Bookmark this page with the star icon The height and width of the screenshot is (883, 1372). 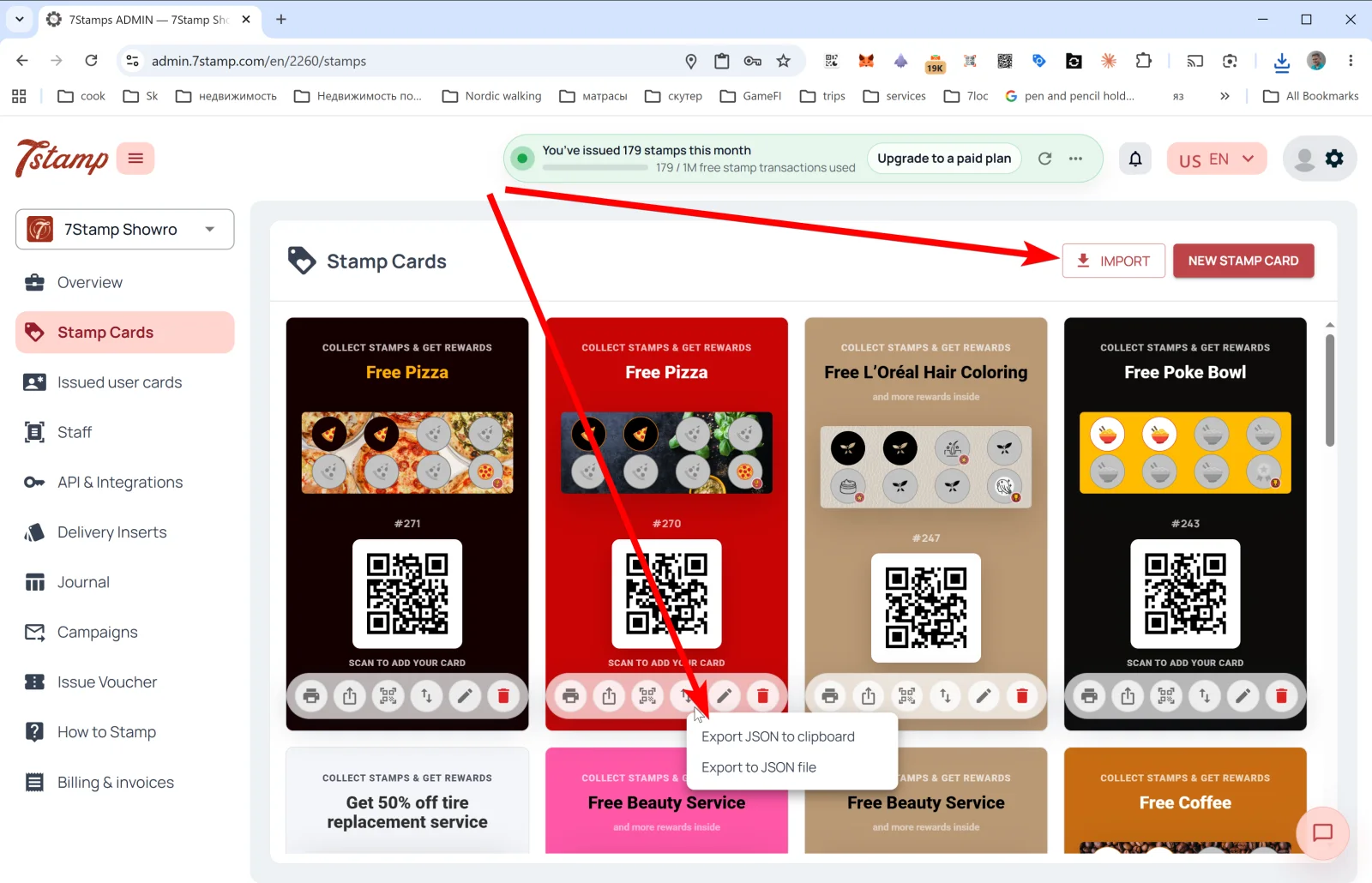(783, 61)
